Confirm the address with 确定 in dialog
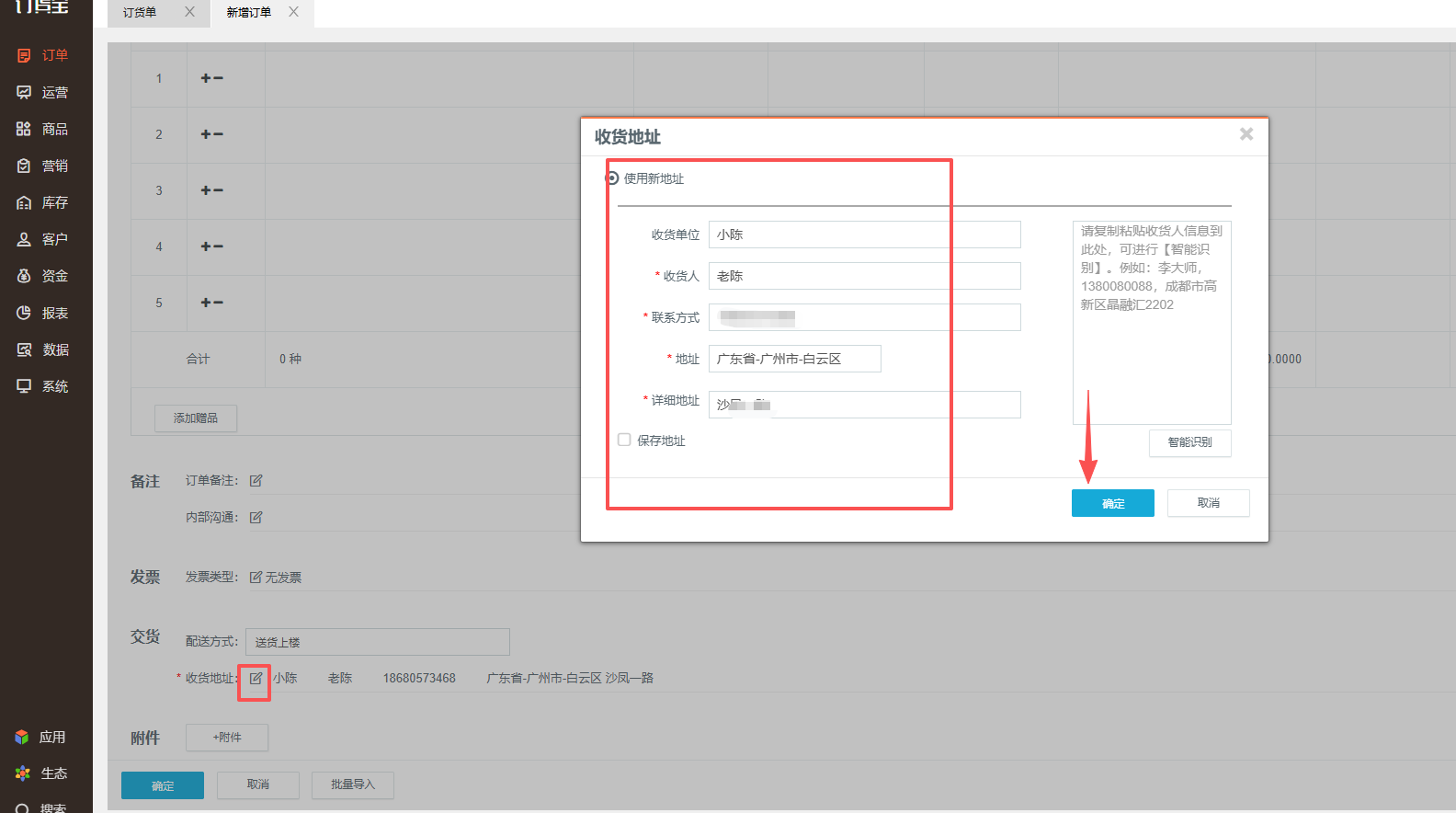The width and height of the screenshot is (1456, 813). [x=1113, y=503]
